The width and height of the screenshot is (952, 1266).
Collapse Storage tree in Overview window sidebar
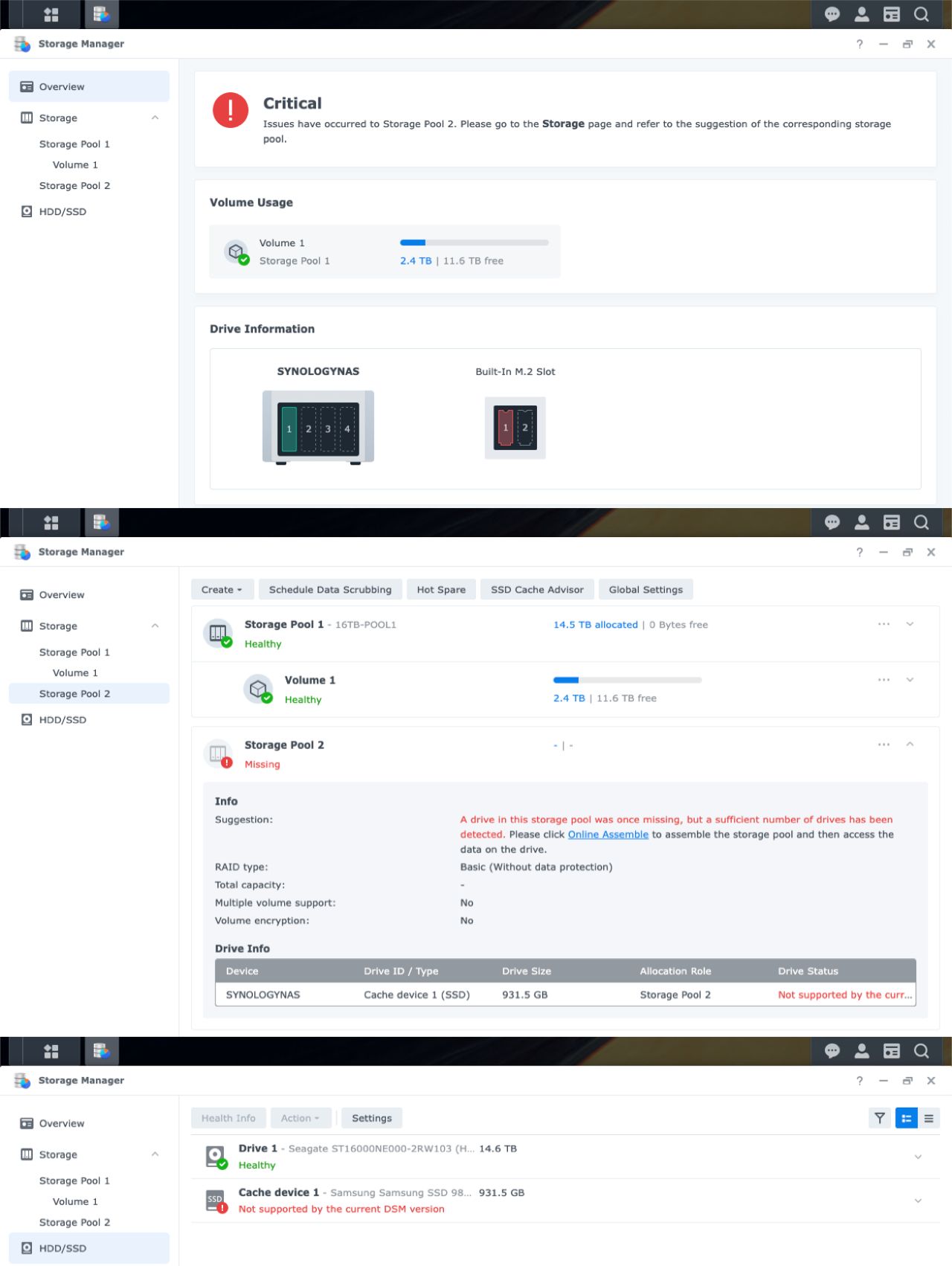point(155,118)
